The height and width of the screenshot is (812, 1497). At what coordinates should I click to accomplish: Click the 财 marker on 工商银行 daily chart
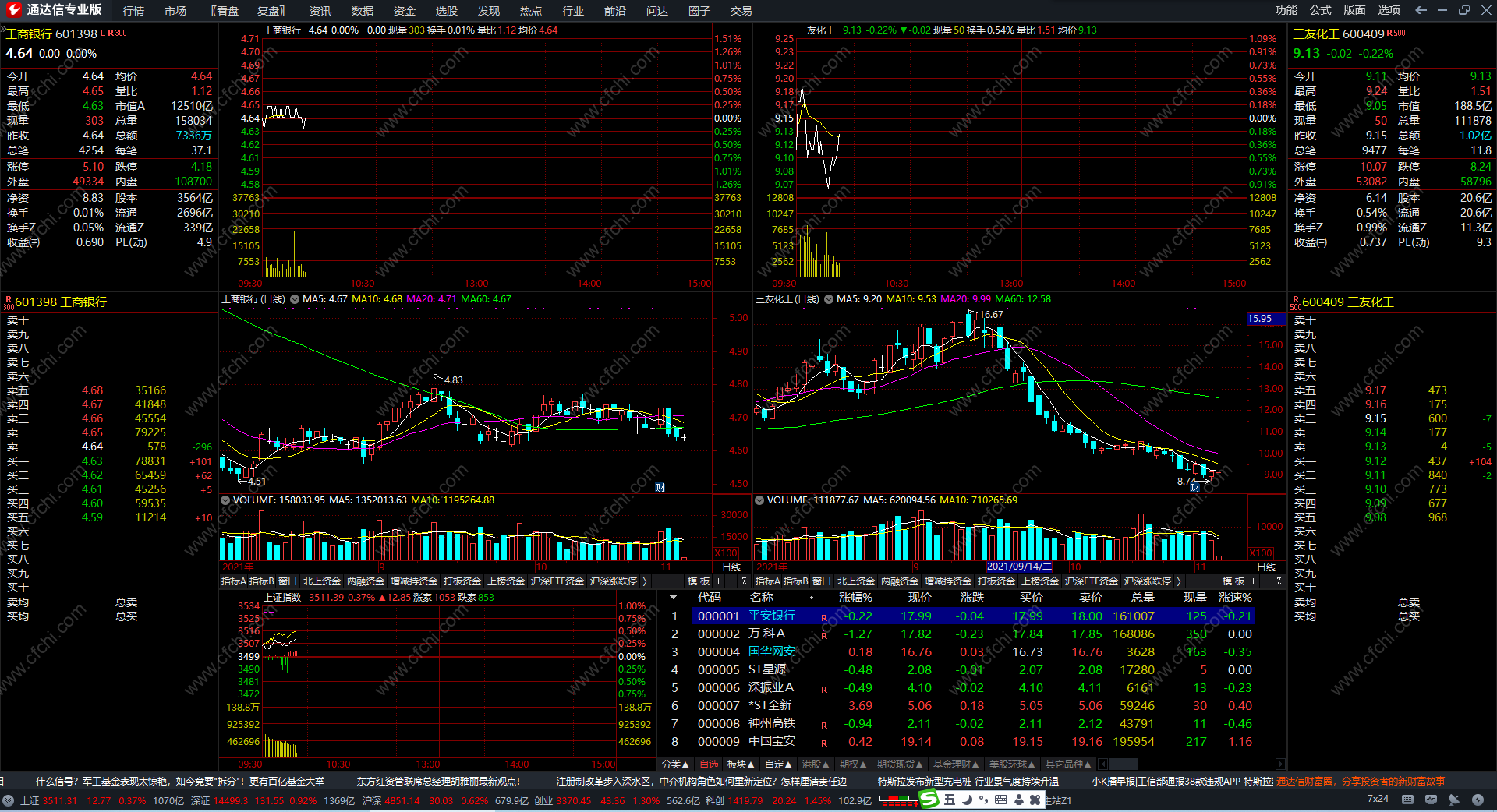(660, 488)
